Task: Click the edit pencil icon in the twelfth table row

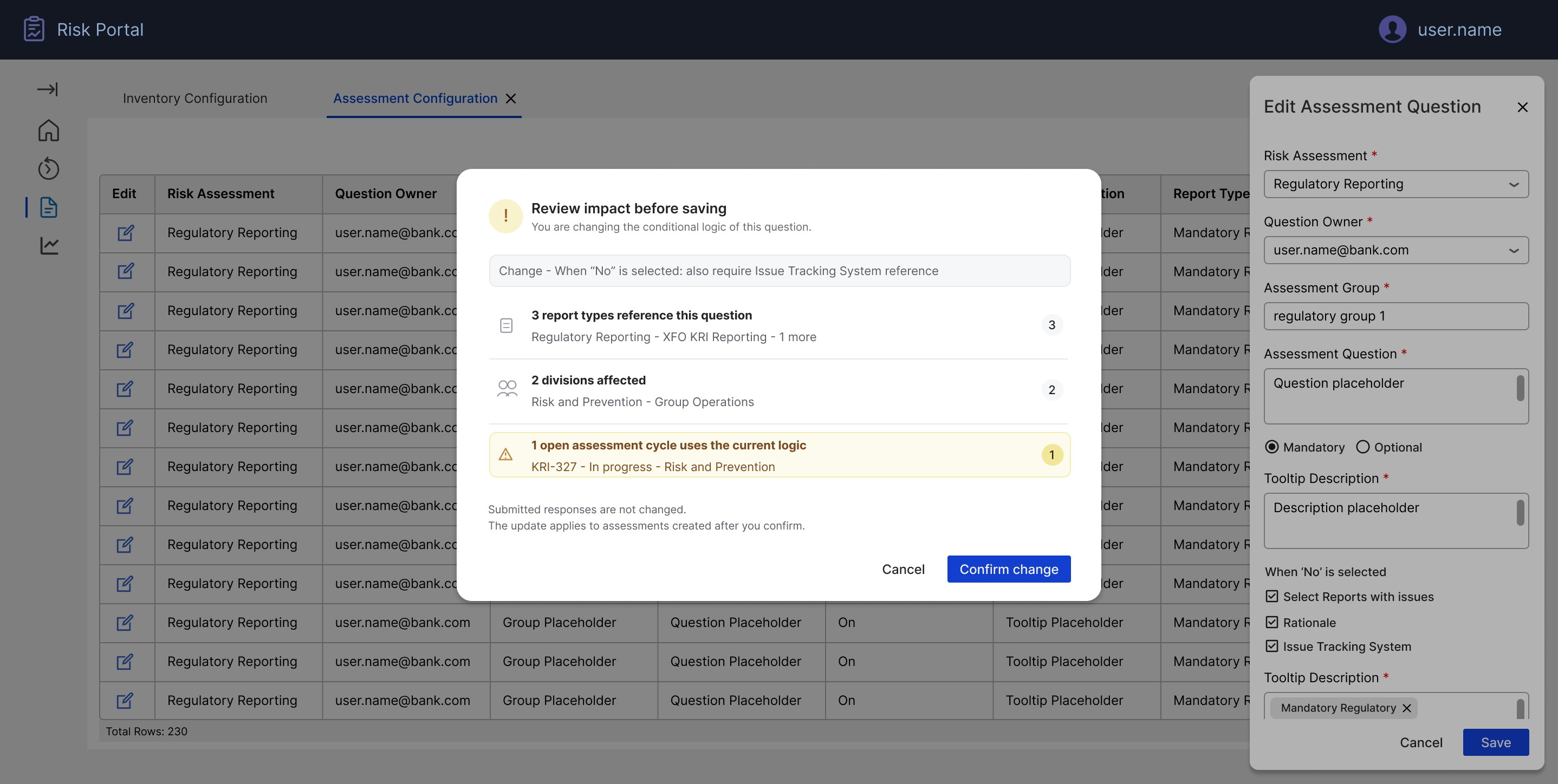Action: (x=125, y=661)
